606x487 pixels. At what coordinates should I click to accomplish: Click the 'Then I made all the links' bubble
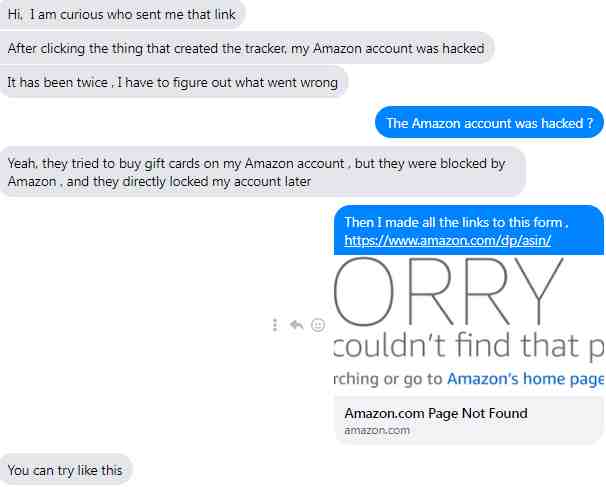pos(469,230)
